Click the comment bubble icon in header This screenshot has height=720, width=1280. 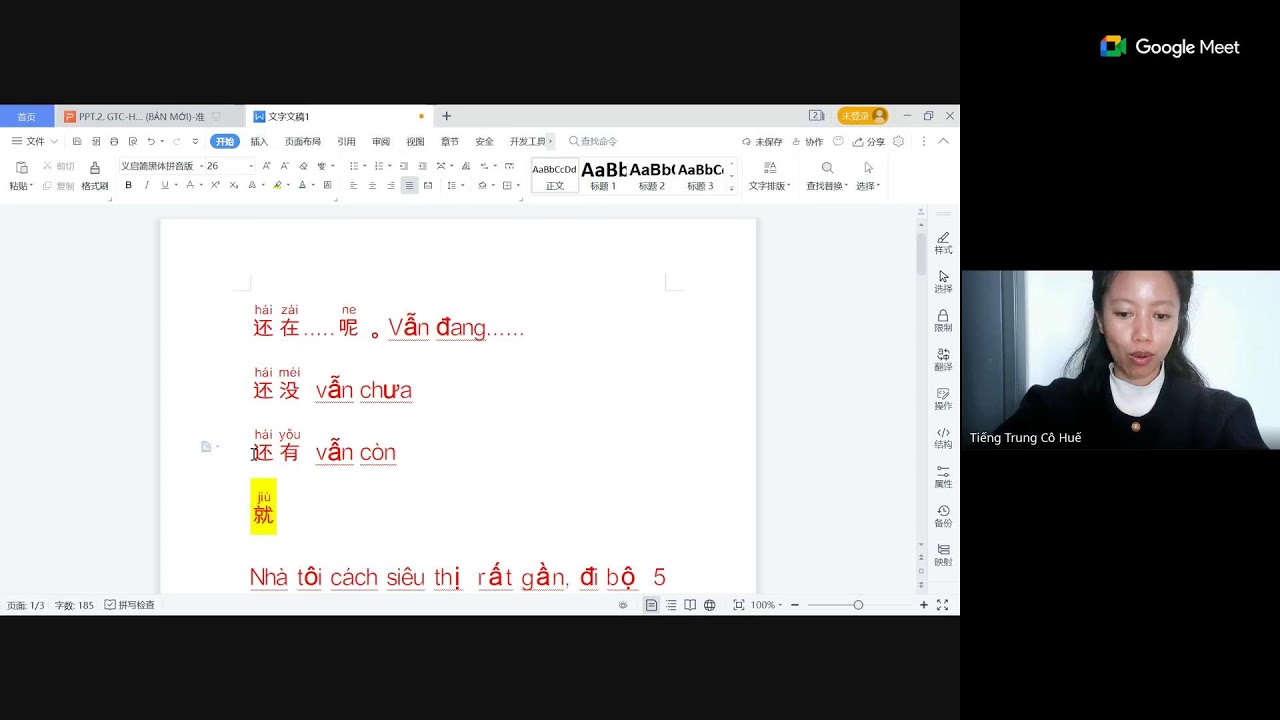coord(838,142)
